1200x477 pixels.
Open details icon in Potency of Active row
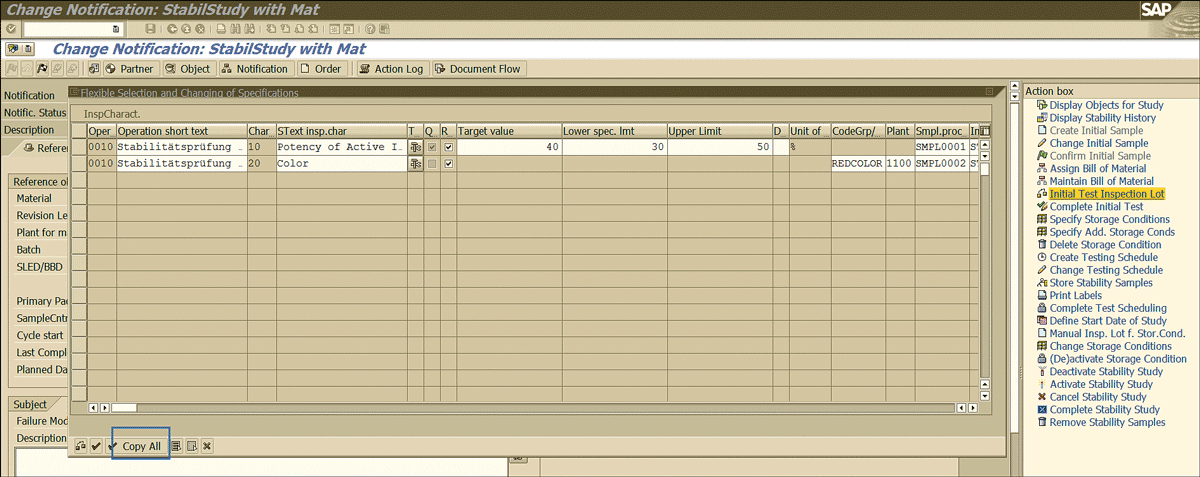(x=415, y=147)
